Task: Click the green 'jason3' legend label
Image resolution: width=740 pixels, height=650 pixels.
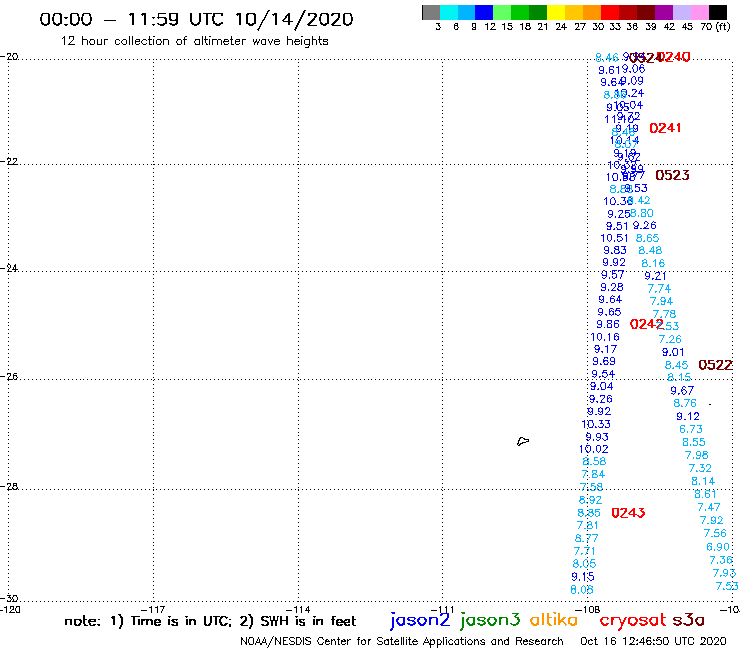Action: (490, 620)
